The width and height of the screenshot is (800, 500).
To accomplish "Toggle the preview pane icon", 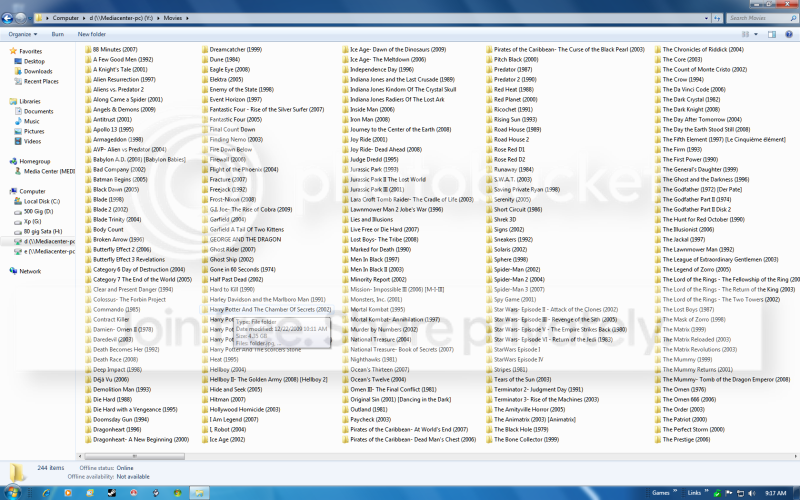I will [x=771, y=34].
